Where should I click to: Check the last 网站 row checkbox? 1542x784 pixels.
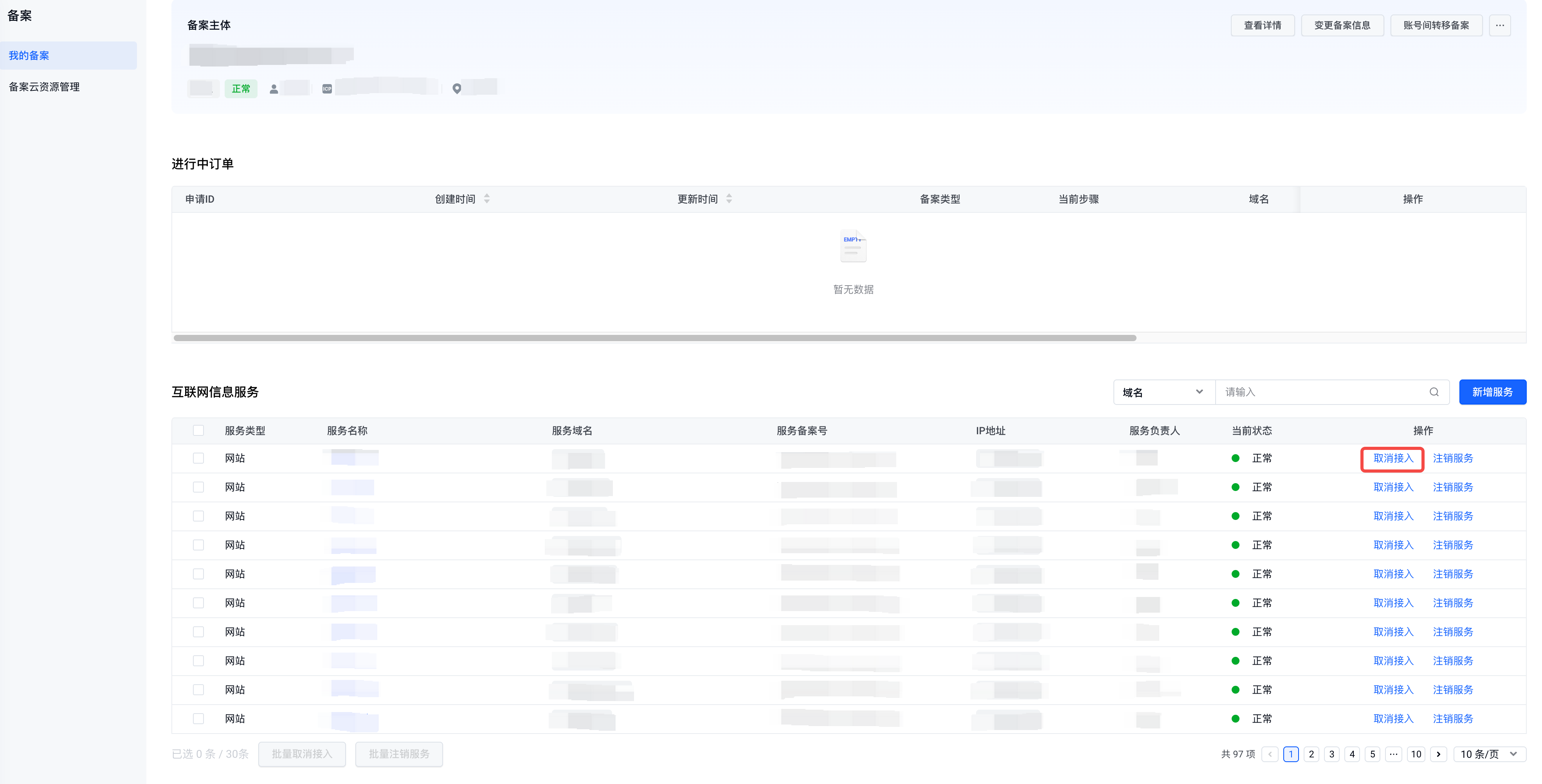point(198,719)
